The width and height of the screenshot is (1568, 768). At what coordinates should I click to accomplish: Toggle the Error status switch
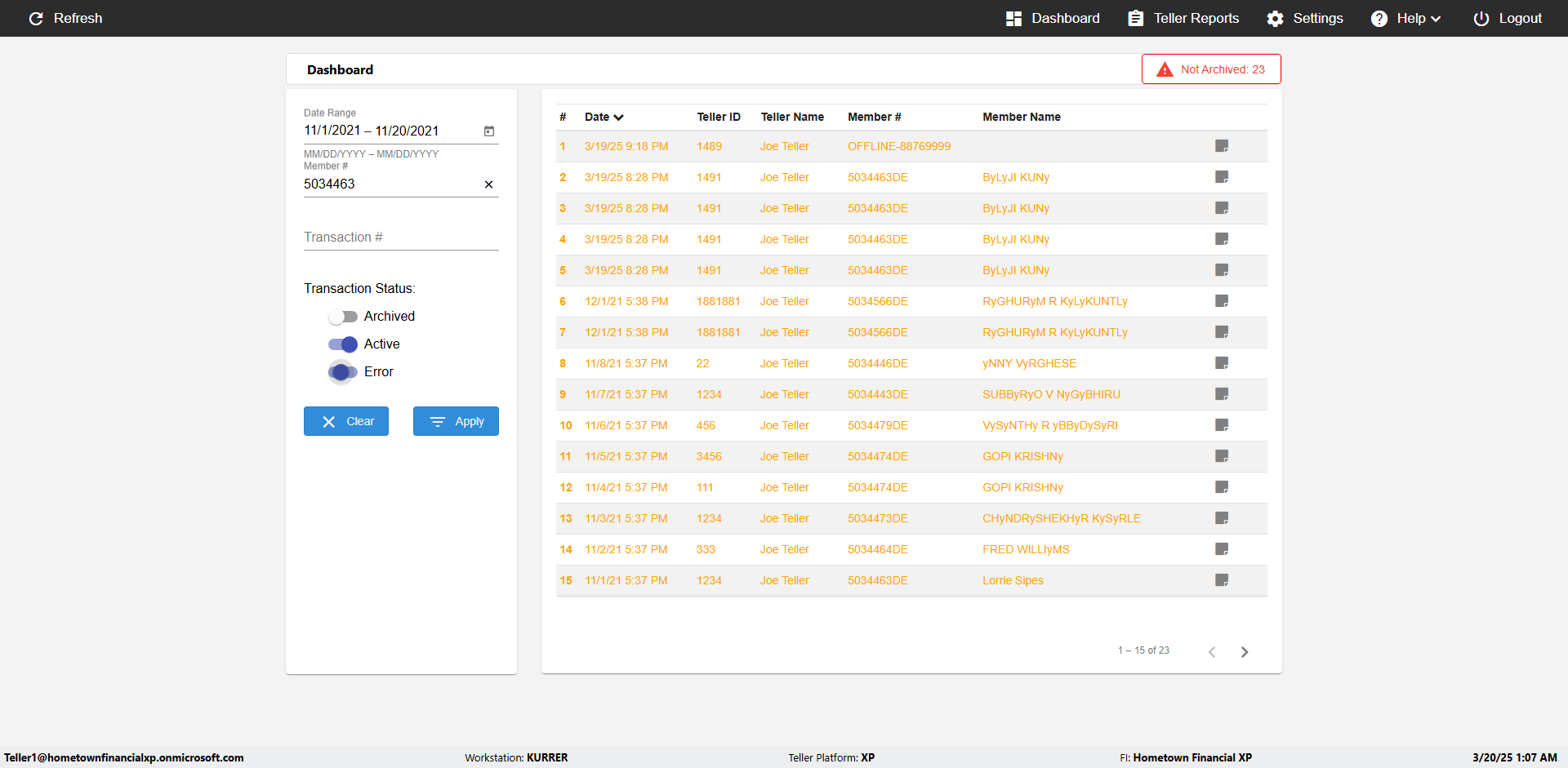[x=343, y=372]
